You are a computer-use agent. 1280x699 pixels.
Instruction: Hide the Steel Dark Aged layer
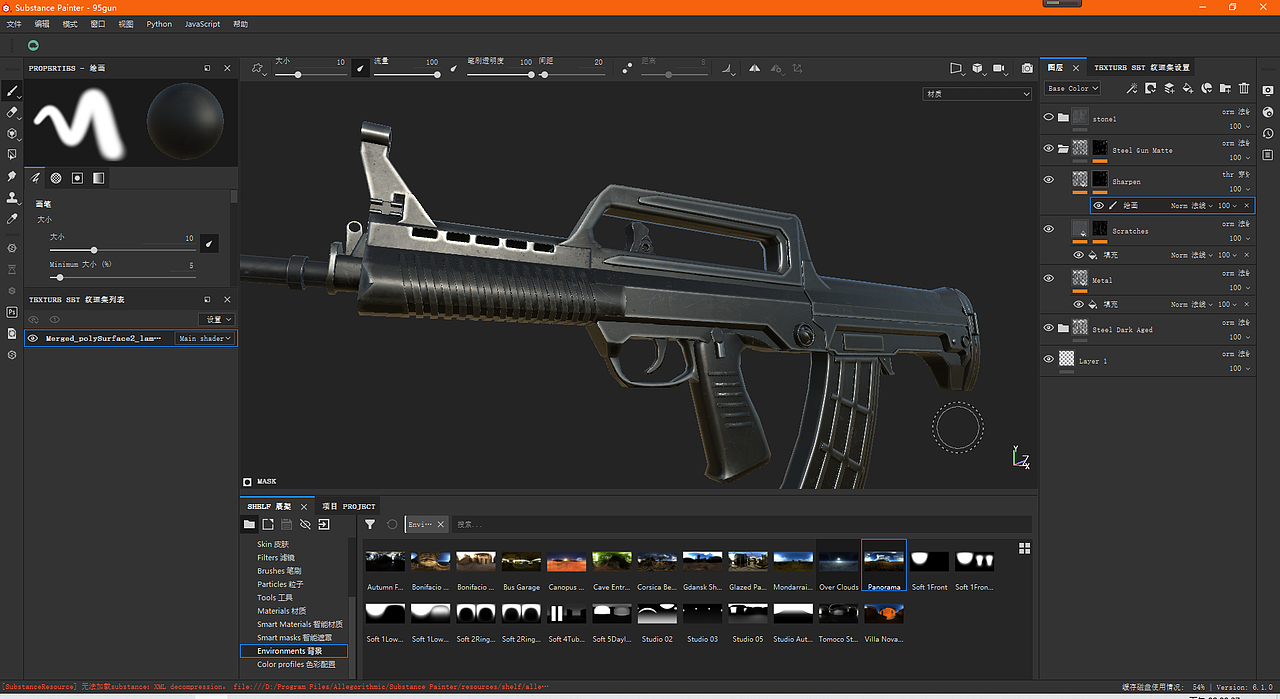click(1049, 327)
